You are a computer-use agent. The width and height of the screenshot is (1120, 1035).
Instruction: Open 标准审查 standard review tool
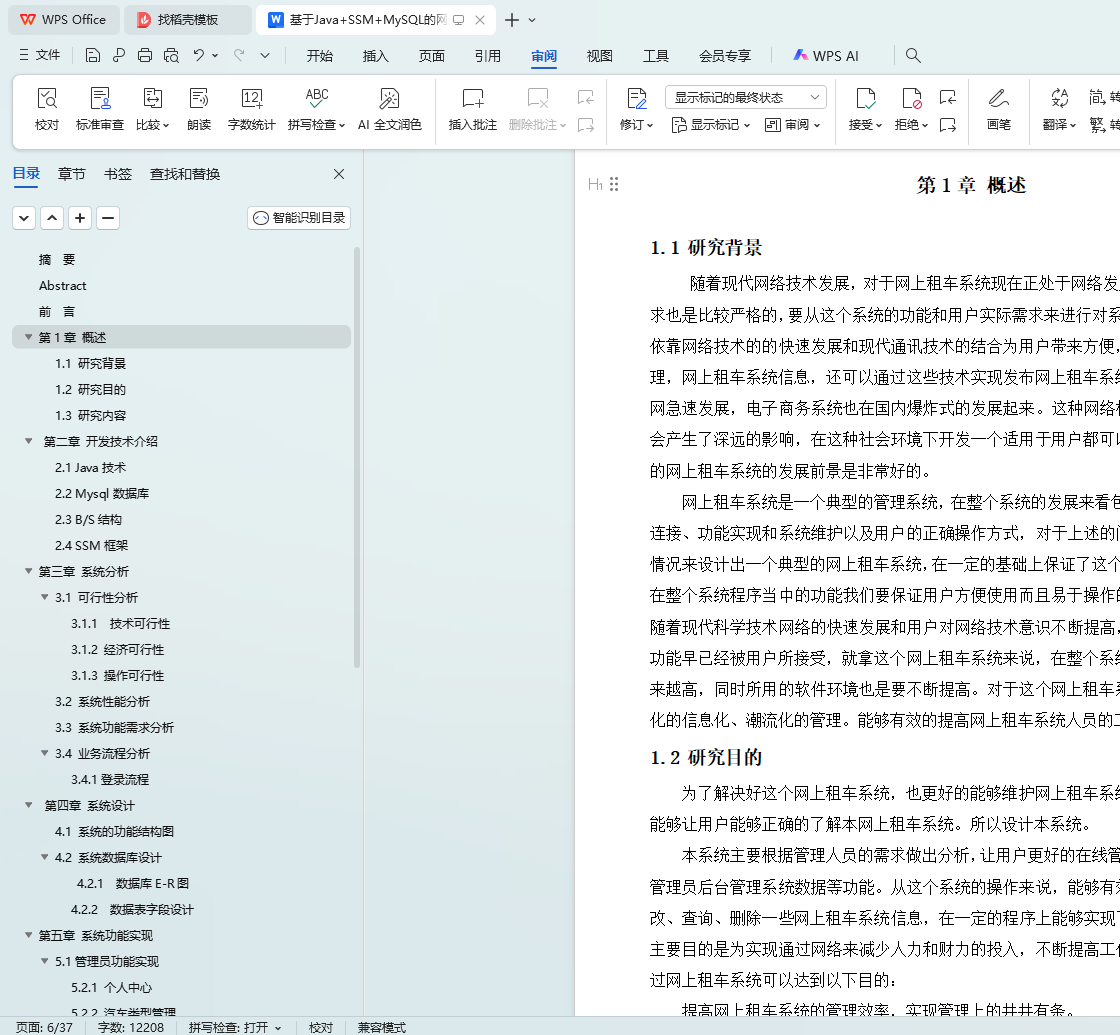[100, 99]
